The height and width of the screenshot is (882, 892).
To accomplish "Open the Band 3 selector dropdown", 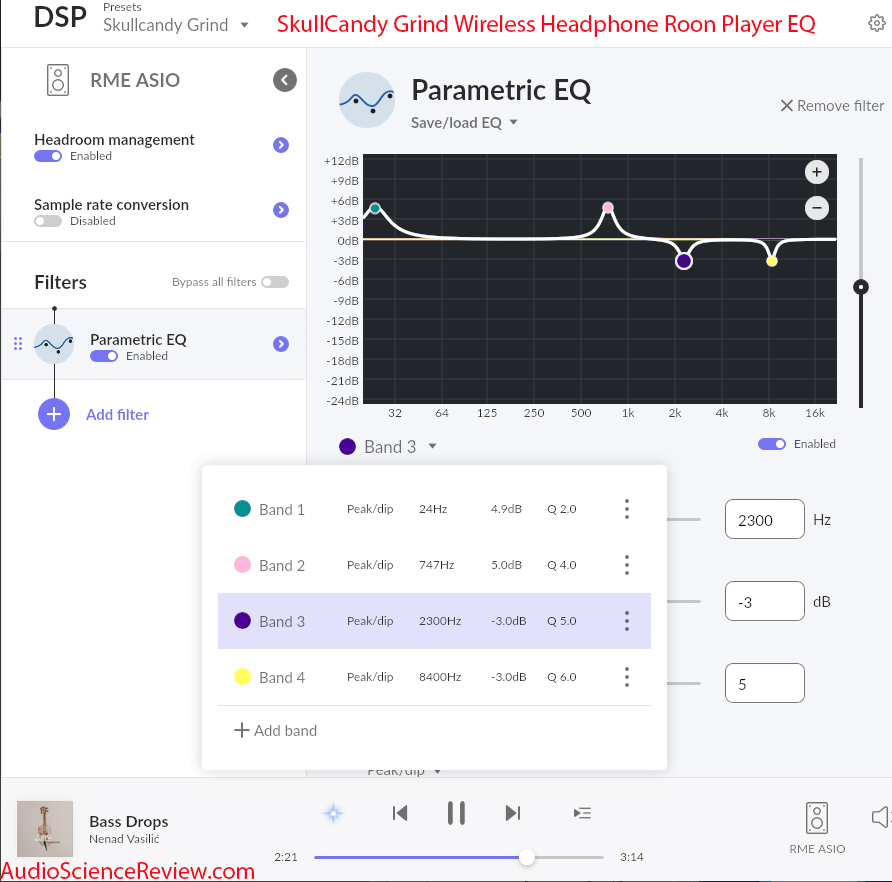I will point(388,447).
